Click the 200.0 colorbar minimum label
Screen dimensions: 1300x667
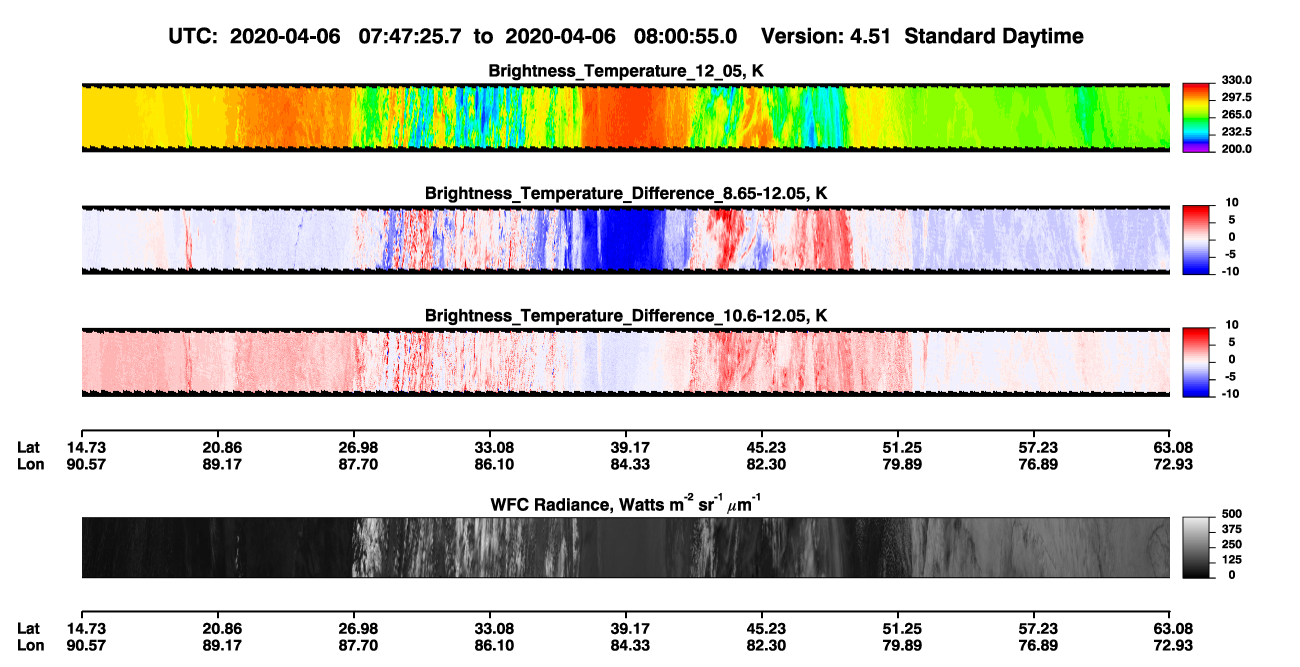point(1237,149)
